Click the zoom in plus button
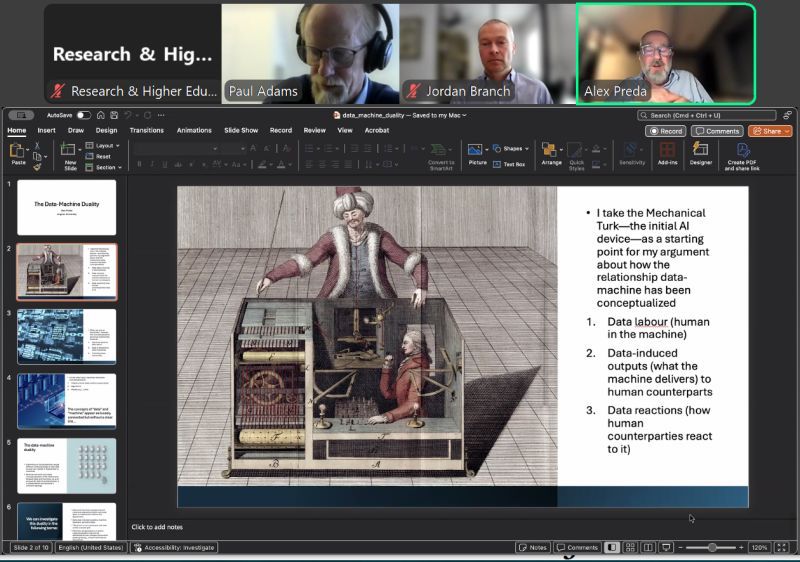Image resolution: width=800 pixels, height=562 pixels. point(741,548)
